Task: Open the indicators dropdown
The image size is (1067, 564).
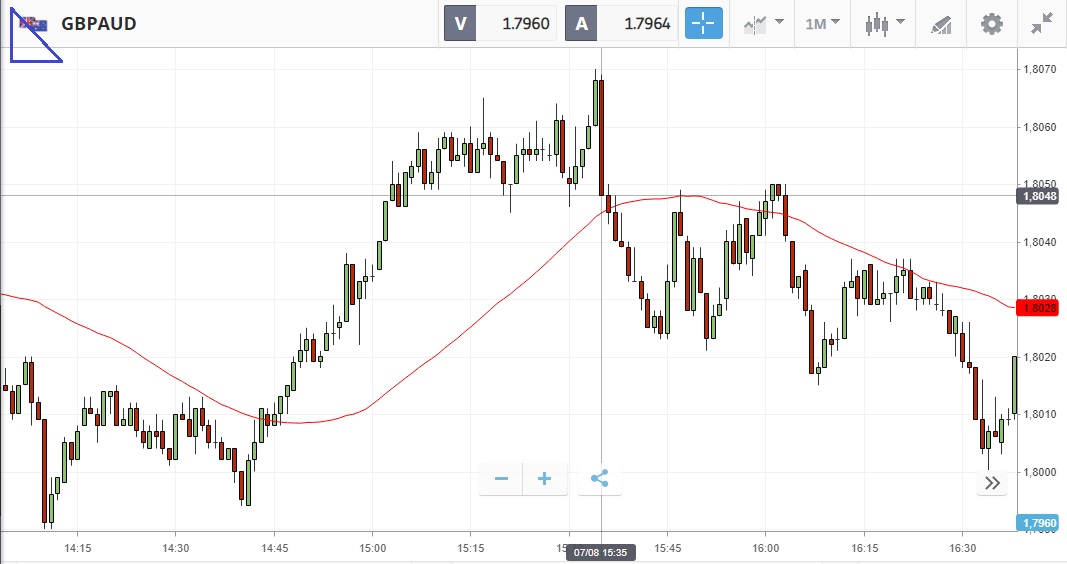Action: [x=763, y=23]
